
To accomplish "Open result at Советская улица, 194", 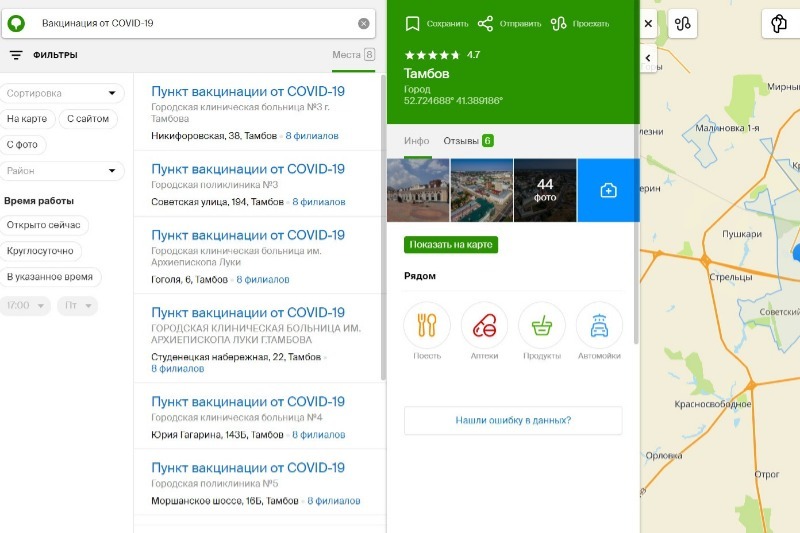I will 260,184.
